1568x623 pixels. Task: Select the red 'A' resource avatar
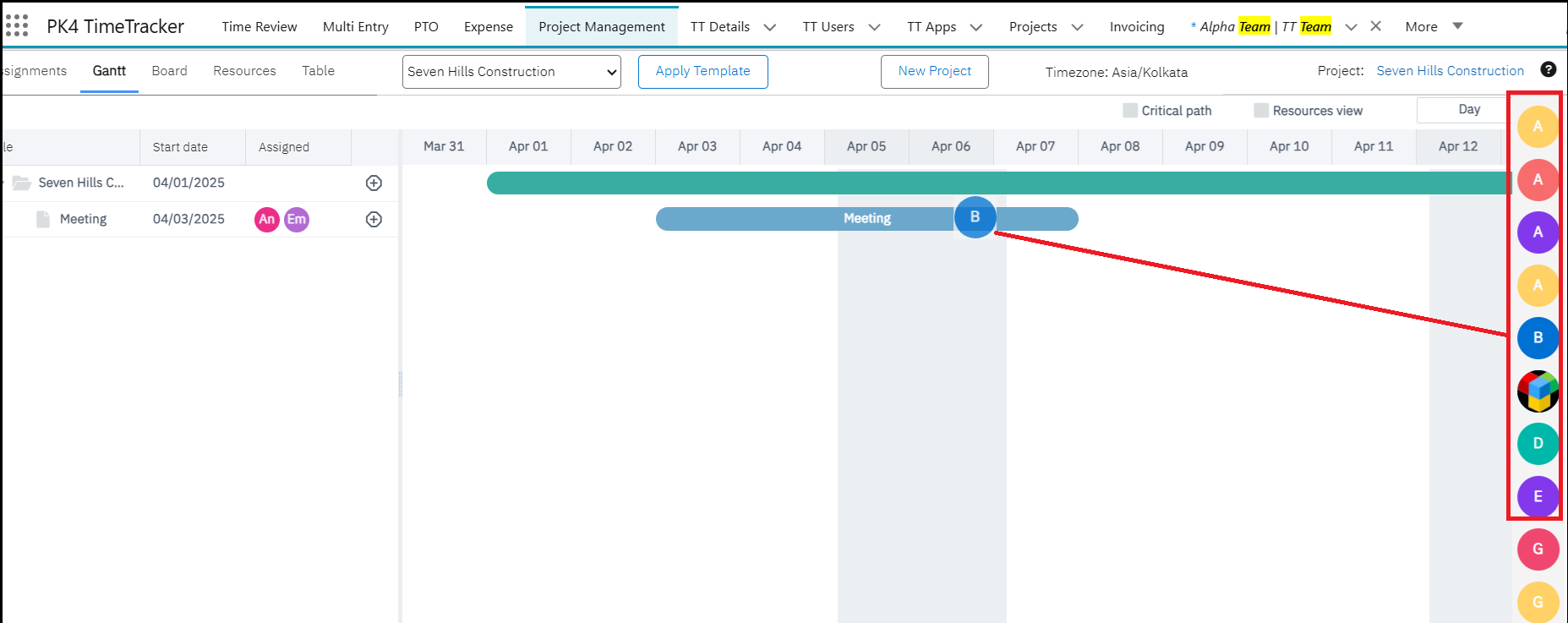point(1538,179)
